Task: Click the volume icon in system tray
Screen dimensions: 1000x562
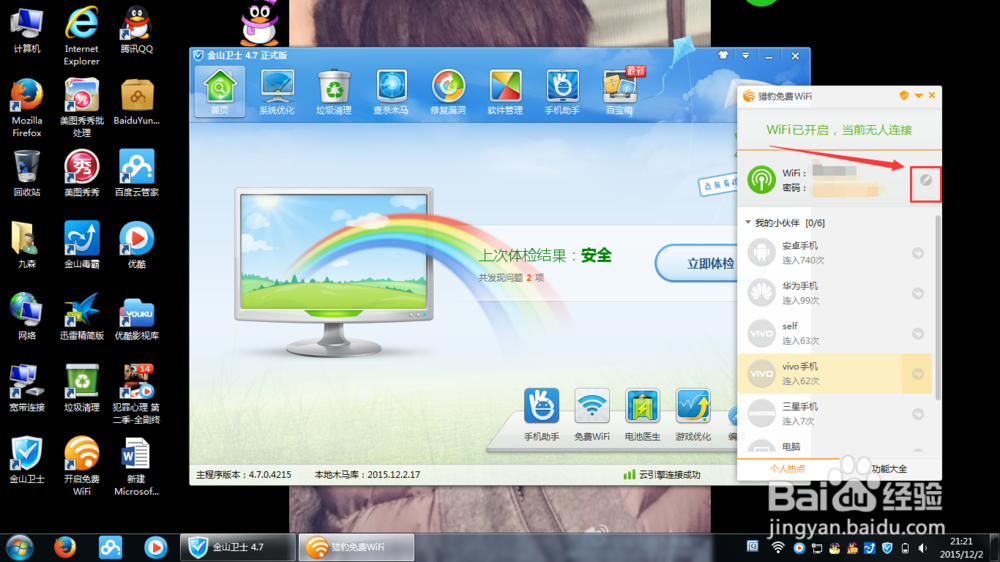Action: 922,548
